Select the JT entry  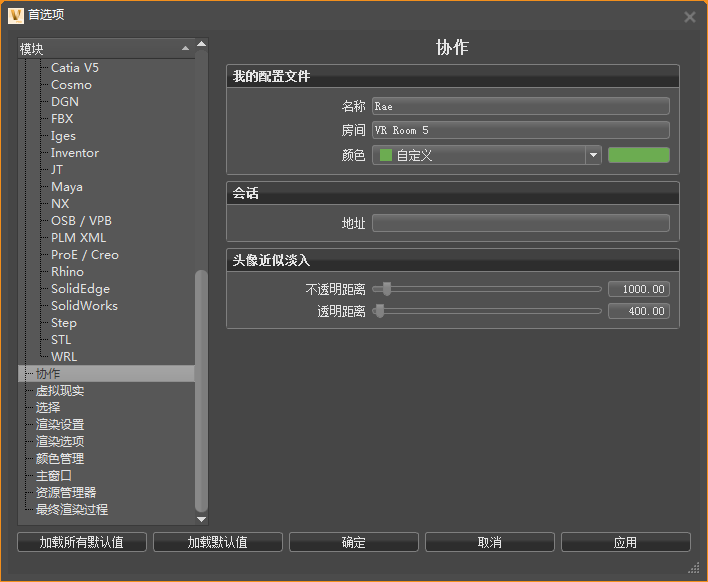coord(57,170)
